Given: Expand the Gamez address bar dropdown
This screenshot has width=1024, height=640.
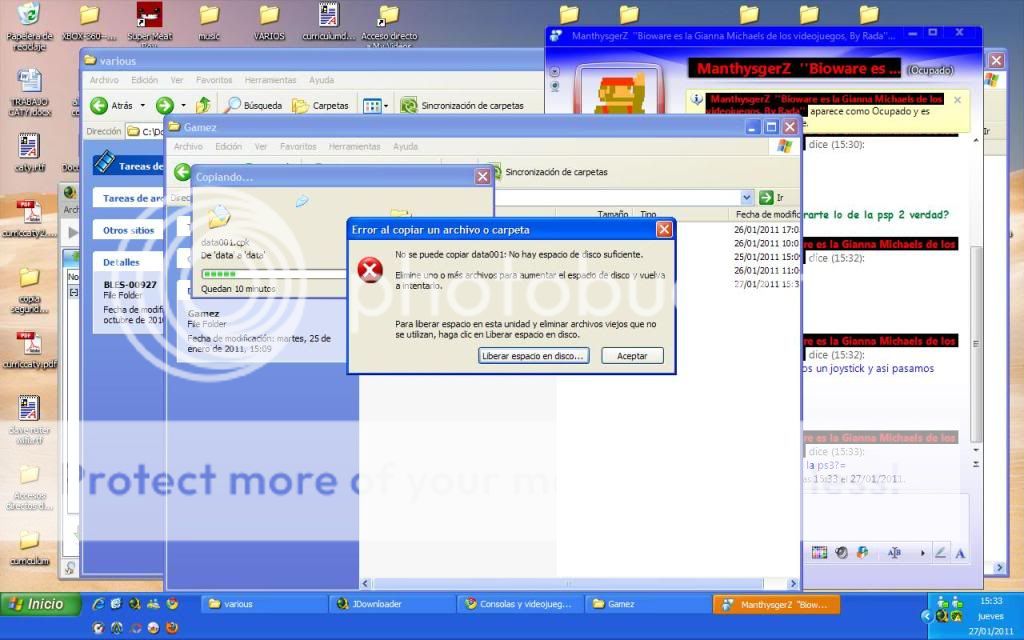Looking at the screenshot, I should 746,197.
